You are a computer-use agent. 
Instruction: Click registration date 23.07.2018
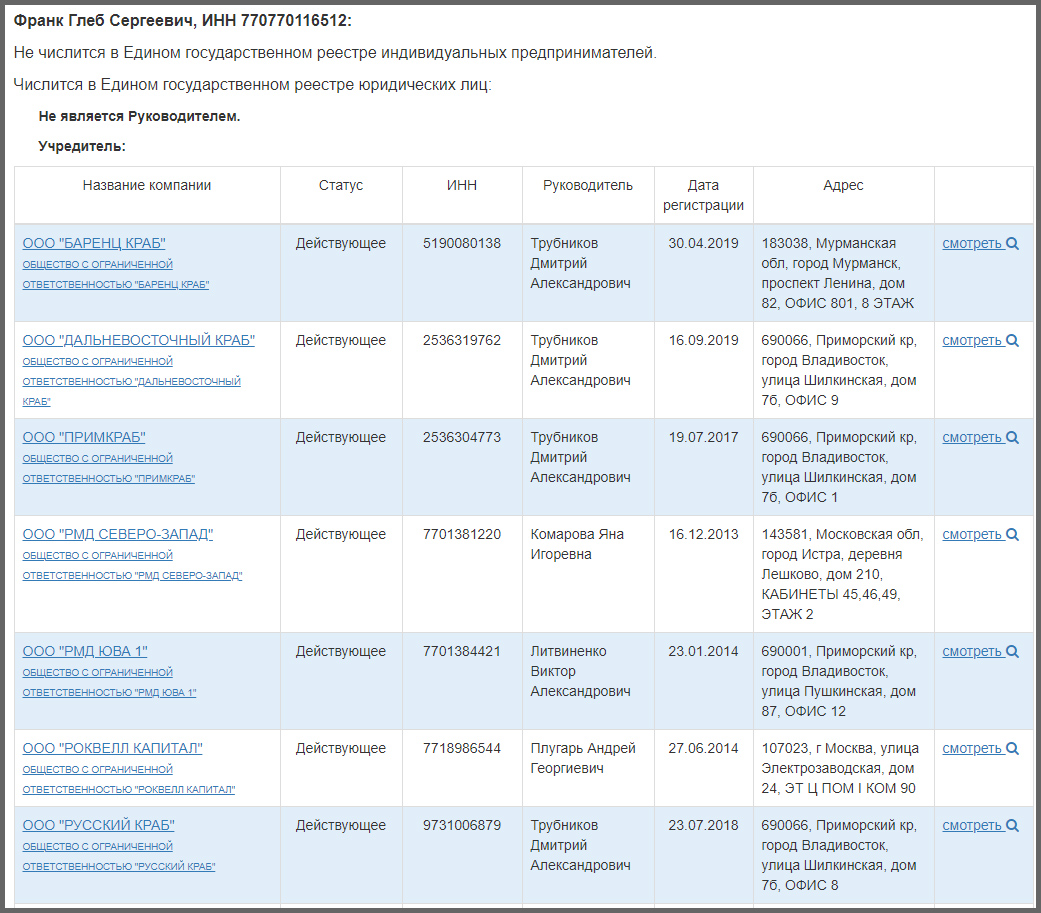pos(703,825)
